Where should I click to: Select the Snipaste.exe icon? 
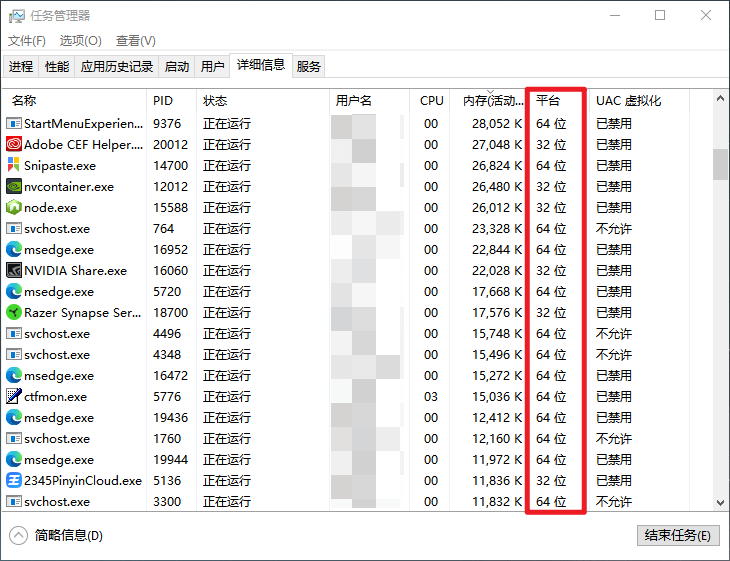click(x=14, y=166)
